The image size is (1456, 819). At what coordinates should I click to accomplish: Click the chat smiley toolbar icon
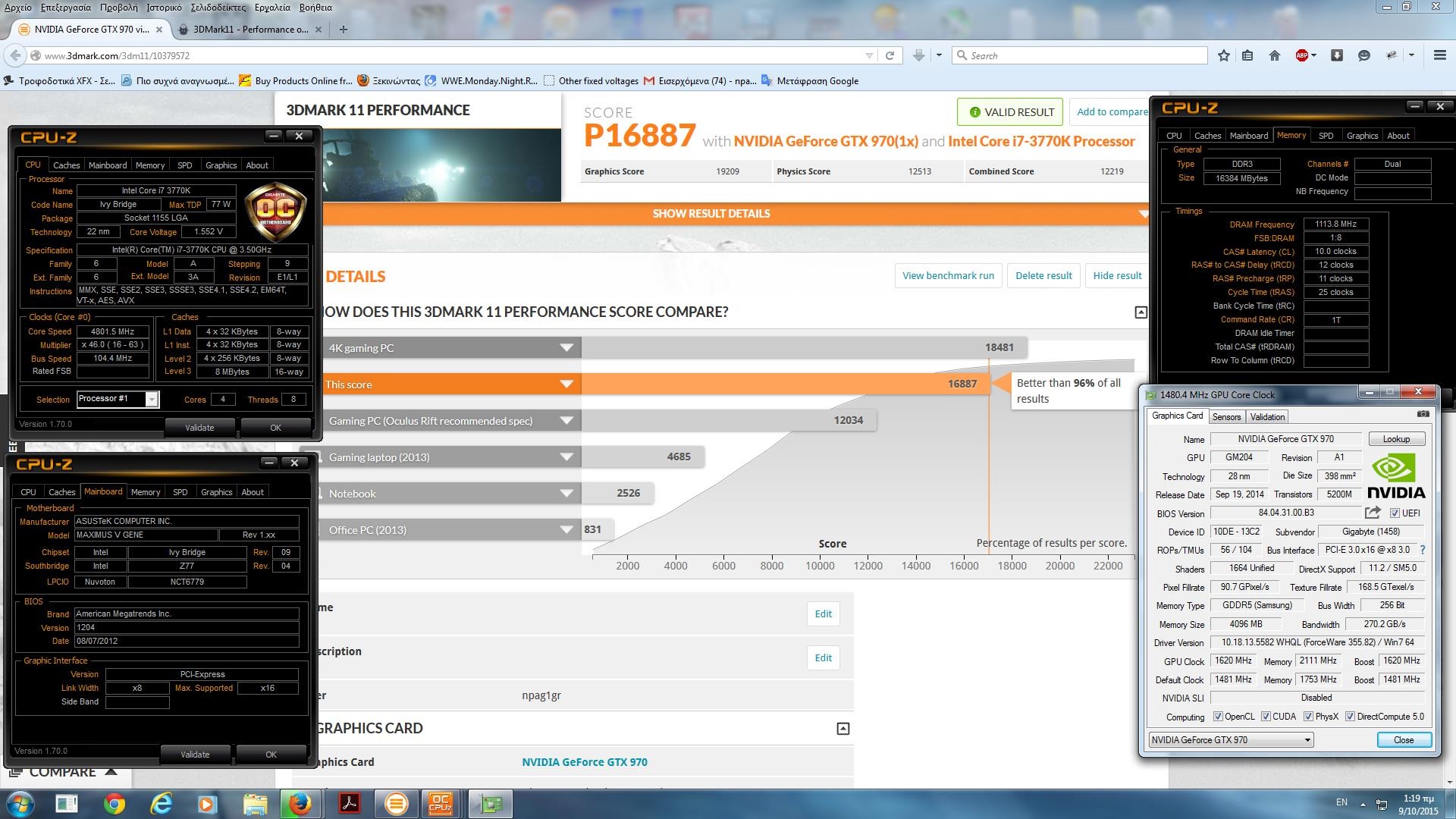tap(1363, 55)
